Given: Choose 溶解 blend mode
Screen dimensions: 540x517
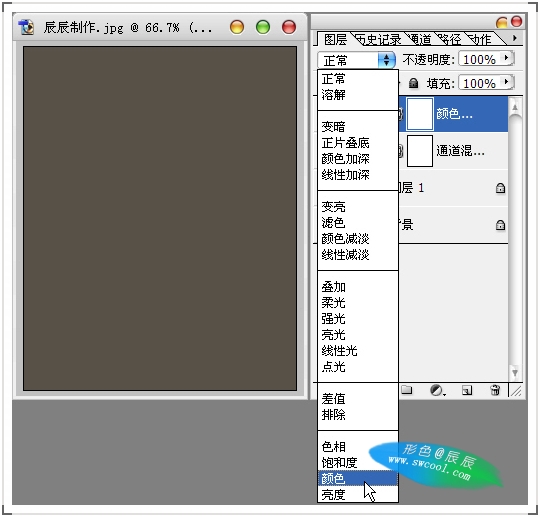Looking at the screenshot, I should click(357, 94).
